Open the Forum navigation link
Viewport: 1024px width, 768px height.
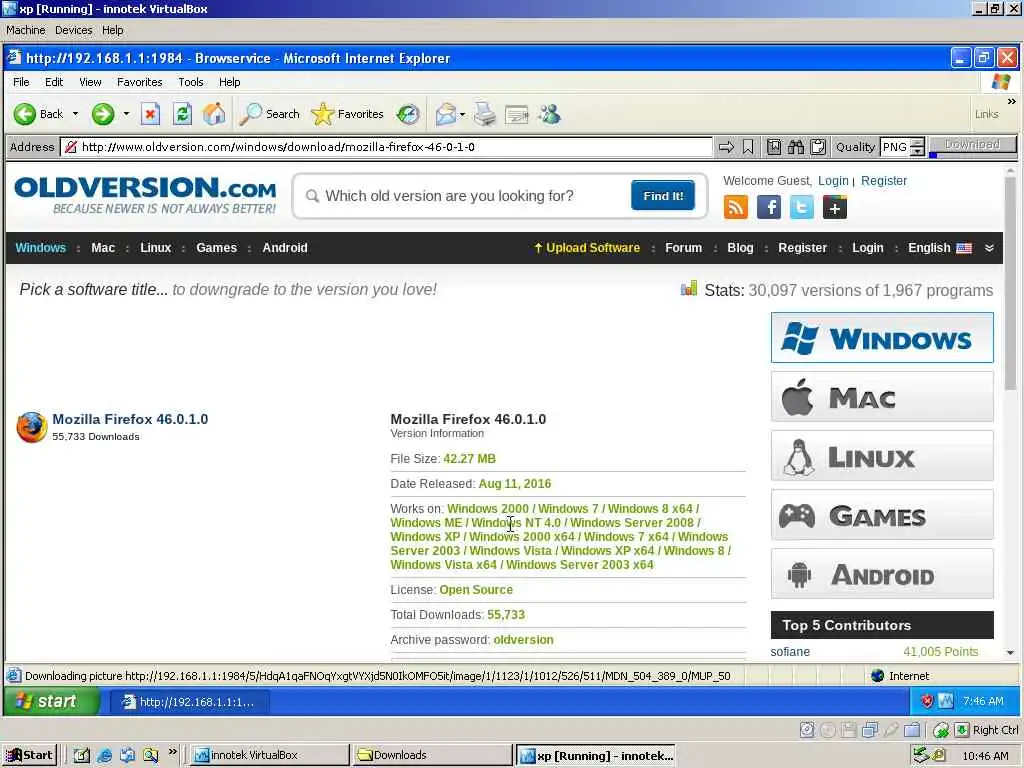click(683, 248)
